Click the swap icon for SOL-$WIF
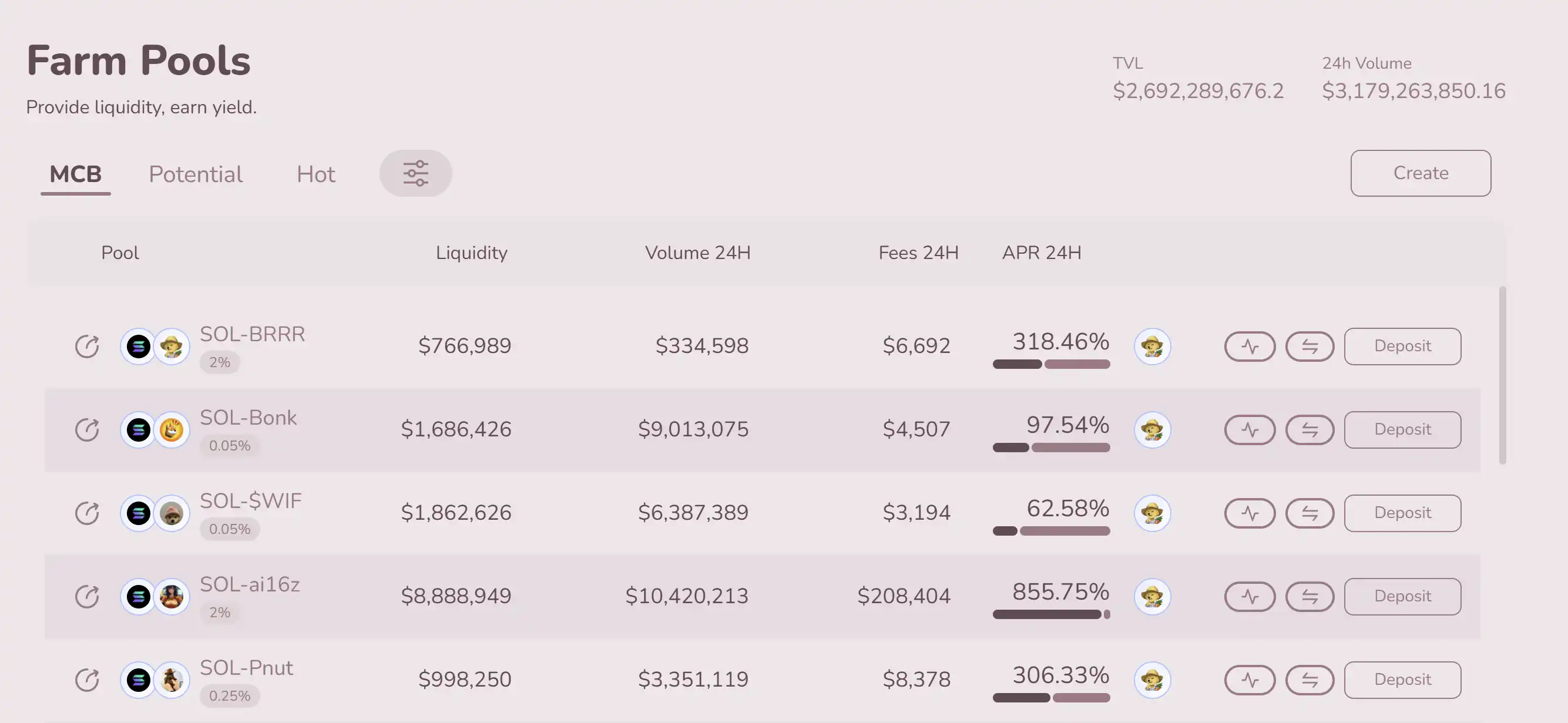Image resolution: width=1568 pixels, height=723 pixels. [1310, 513]
